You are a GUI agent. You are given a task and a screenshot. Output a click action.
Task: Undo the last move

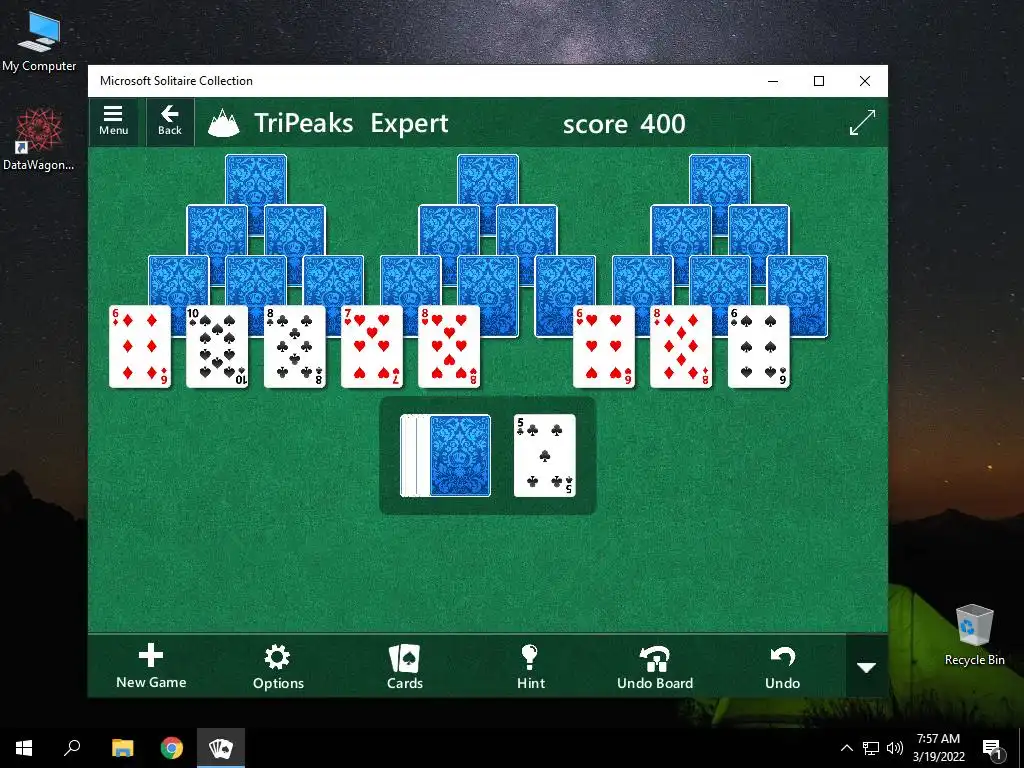coord(782,667)
